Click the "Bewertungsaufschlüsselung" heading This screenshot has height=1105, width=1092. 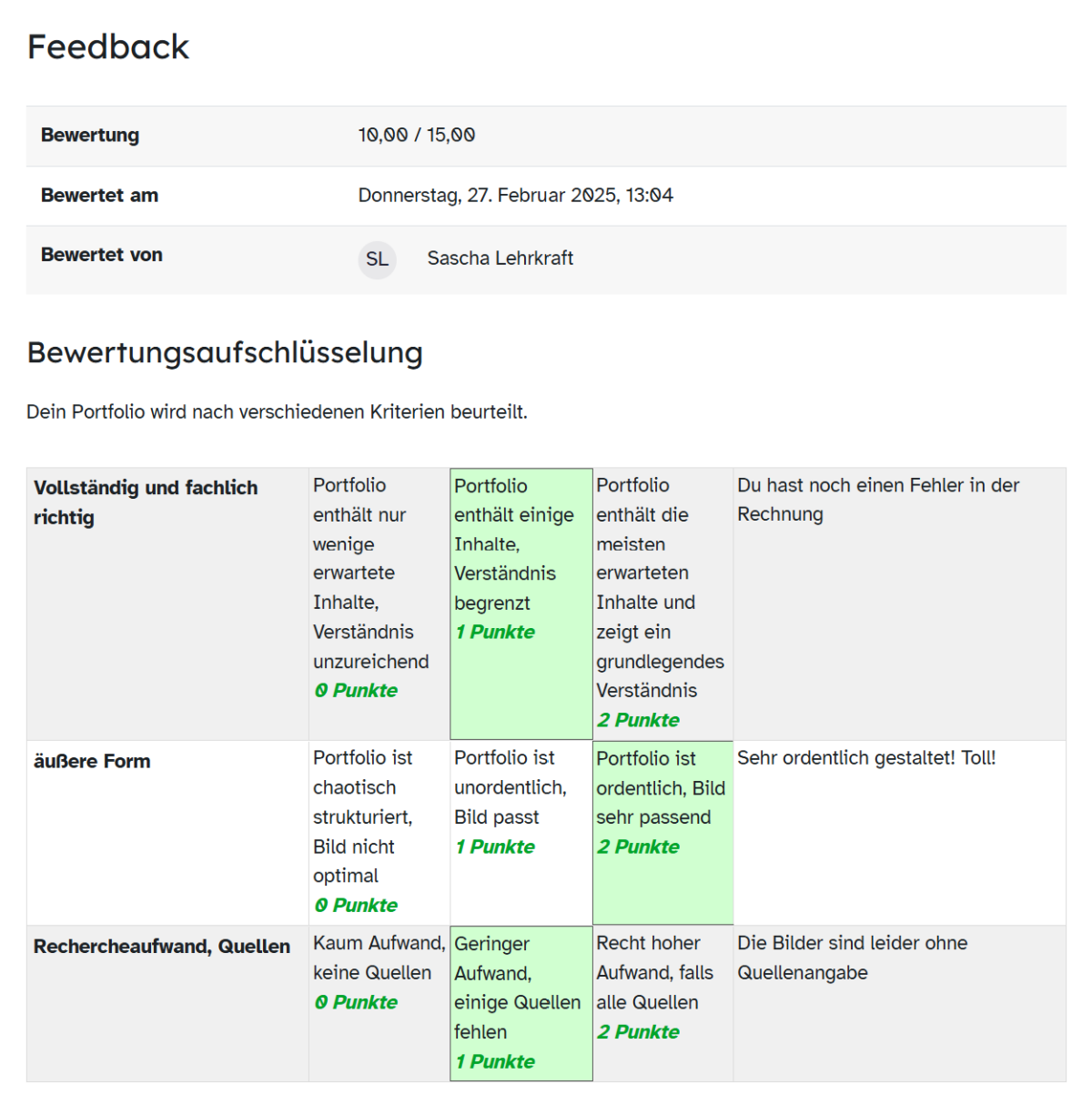click(225, 352)
